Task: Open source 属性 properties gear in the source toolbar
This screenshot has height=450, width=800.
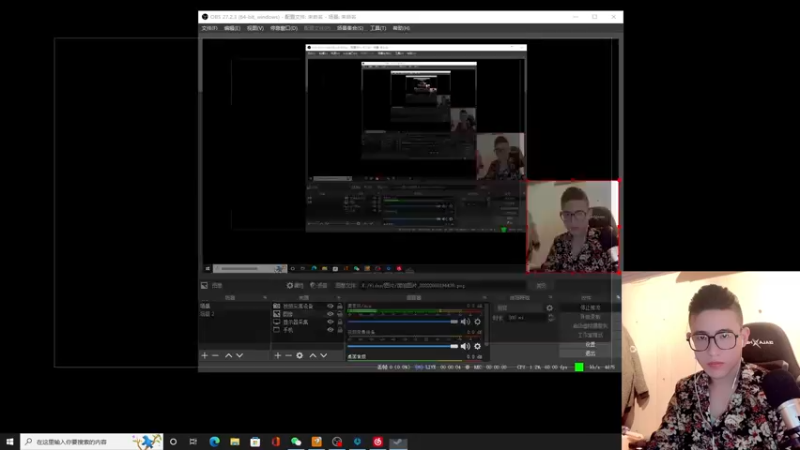Action: point(295,286)
